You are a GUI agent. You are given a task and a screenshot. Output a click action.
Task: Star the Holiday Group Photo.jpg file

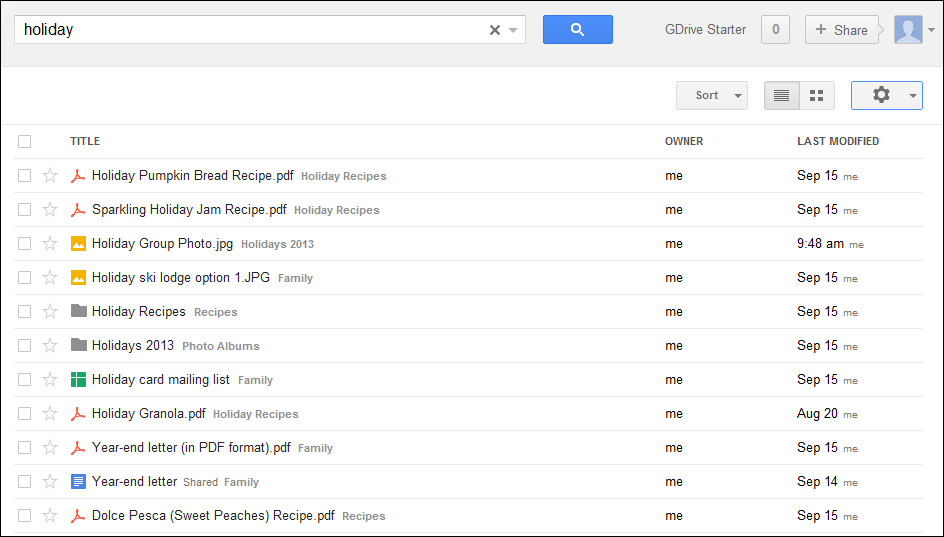[x=50, y=244]
